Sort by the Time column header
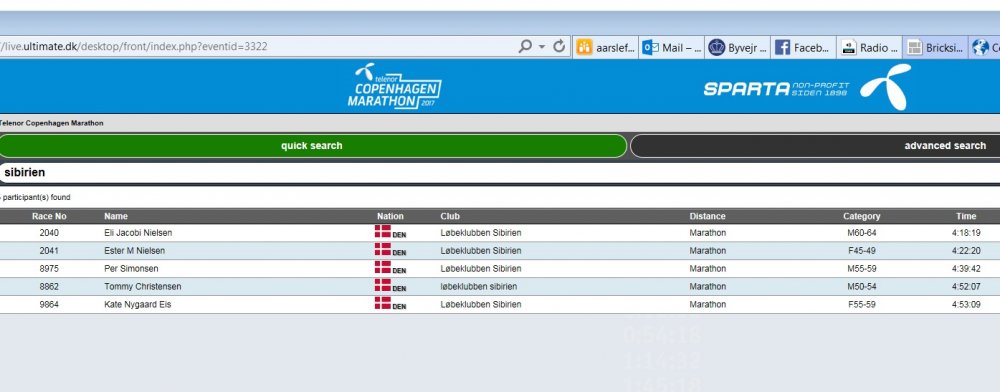 click(x=966, y=216)
